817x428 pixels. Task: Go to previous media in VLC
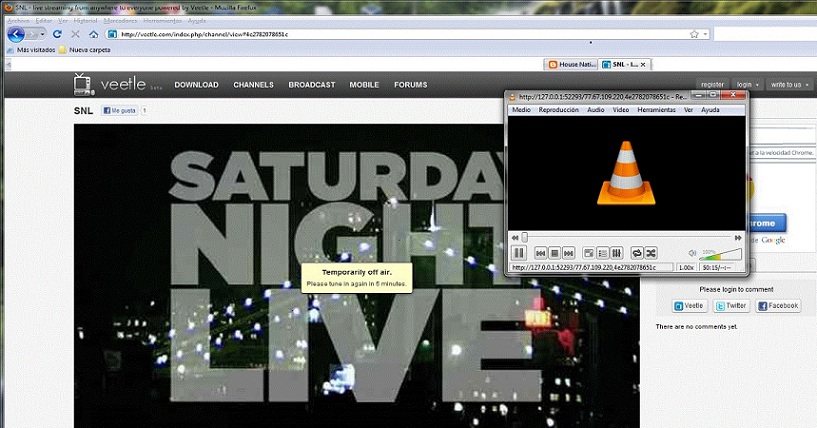[x=541, y=253]
